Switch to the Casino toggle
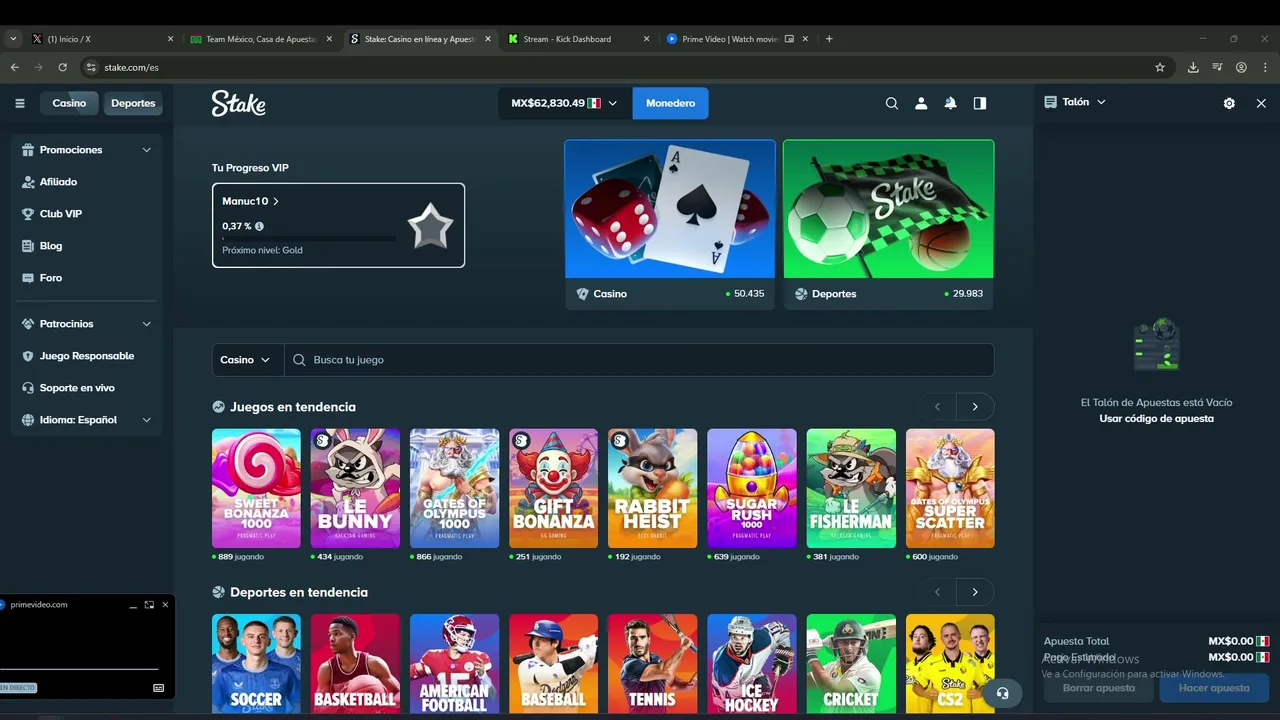The width and height of the screenshot is (1280, 720). (x=69, y=103)
